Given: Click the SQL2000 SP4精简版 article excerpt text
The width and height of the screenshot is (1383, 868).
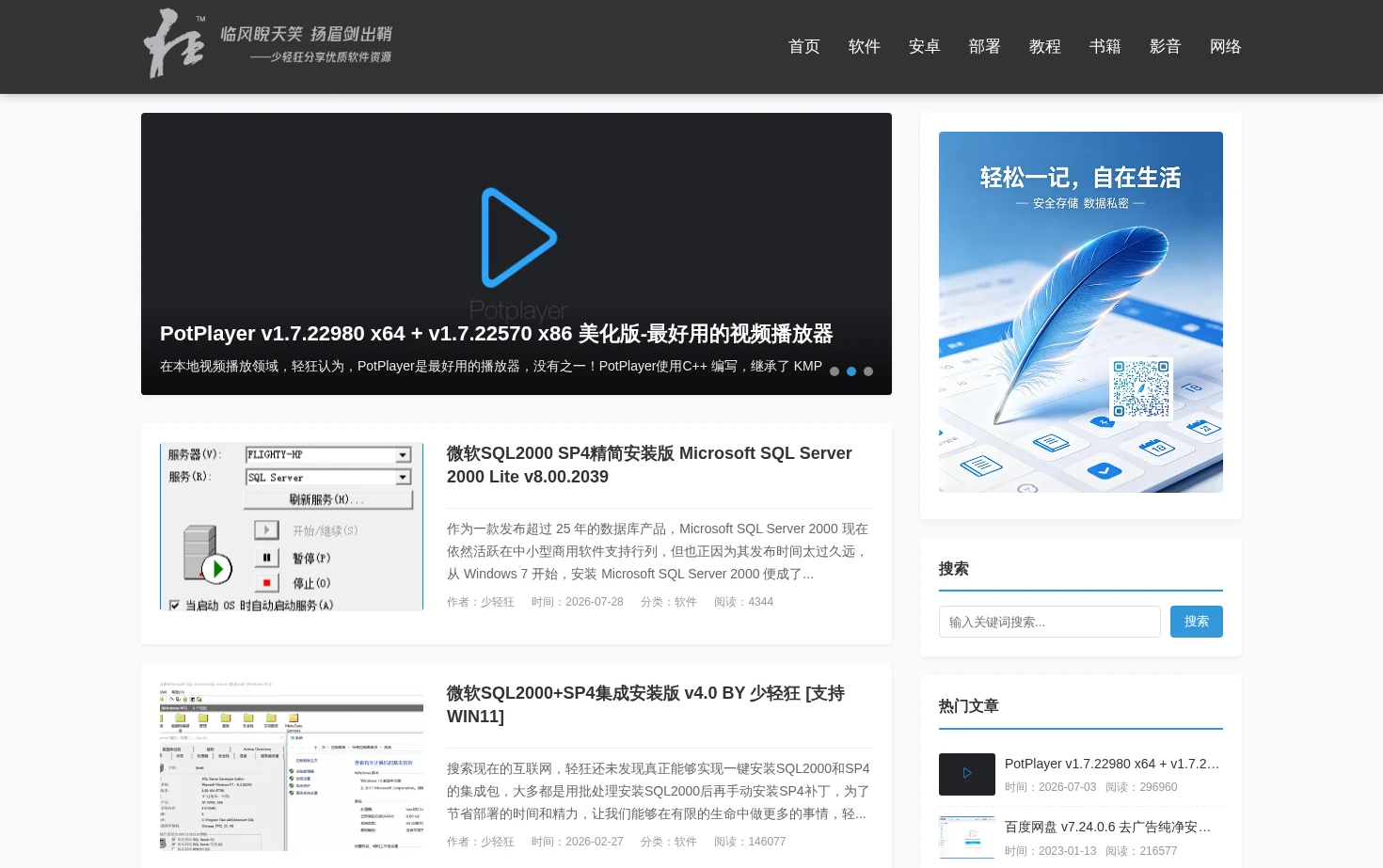Looking at the screenshot, I should tap(659, 551).
